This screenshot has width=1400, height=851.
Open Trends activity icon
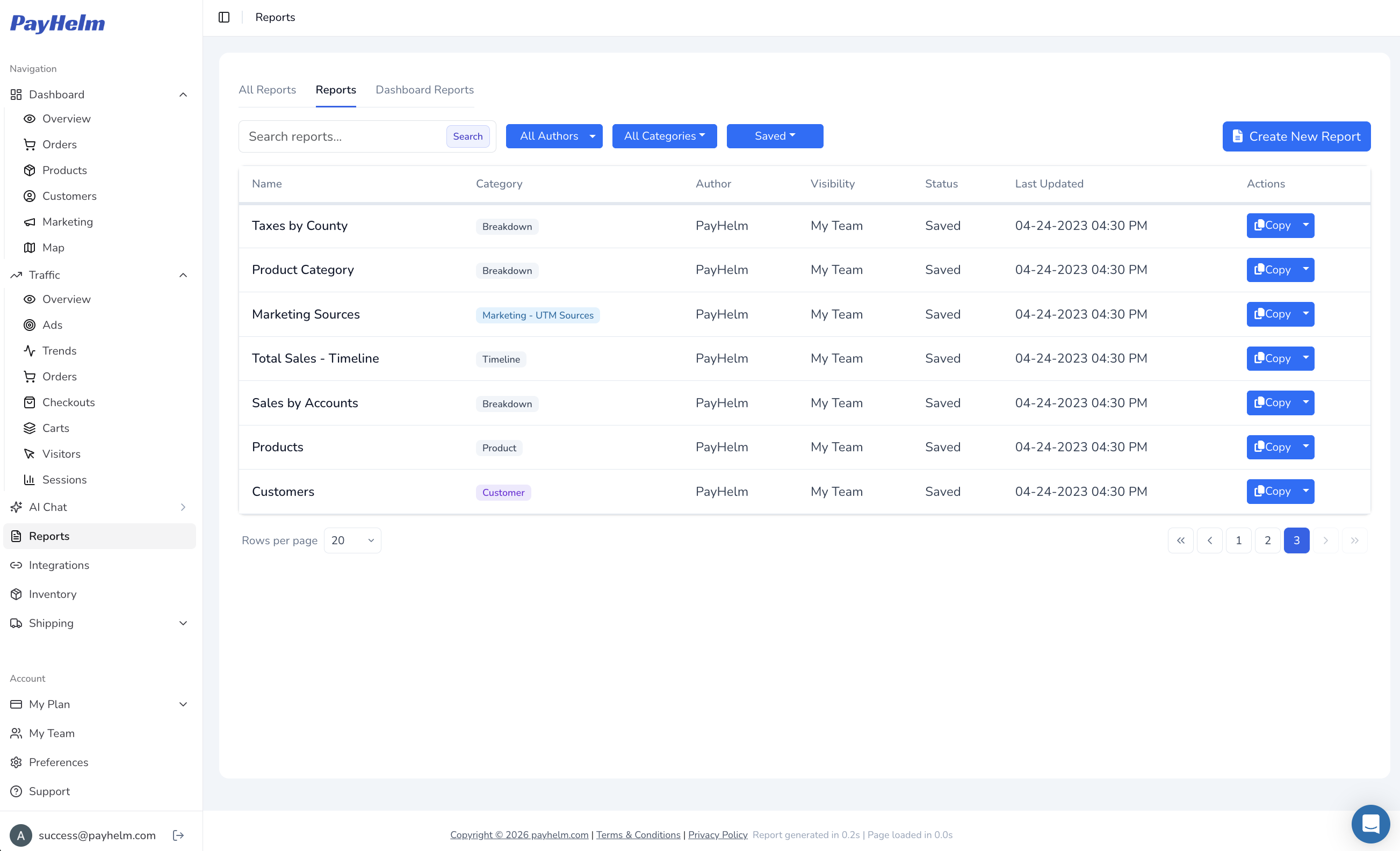tap(30, 350)
